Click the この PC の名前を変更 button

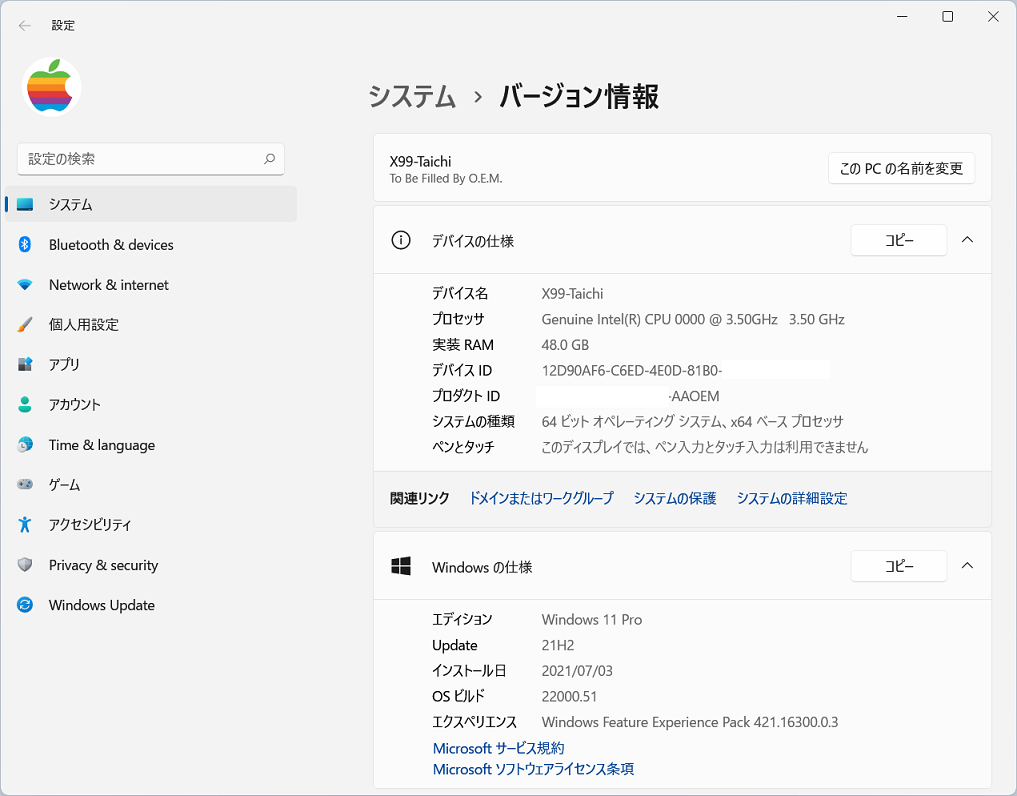coord(901,169)
